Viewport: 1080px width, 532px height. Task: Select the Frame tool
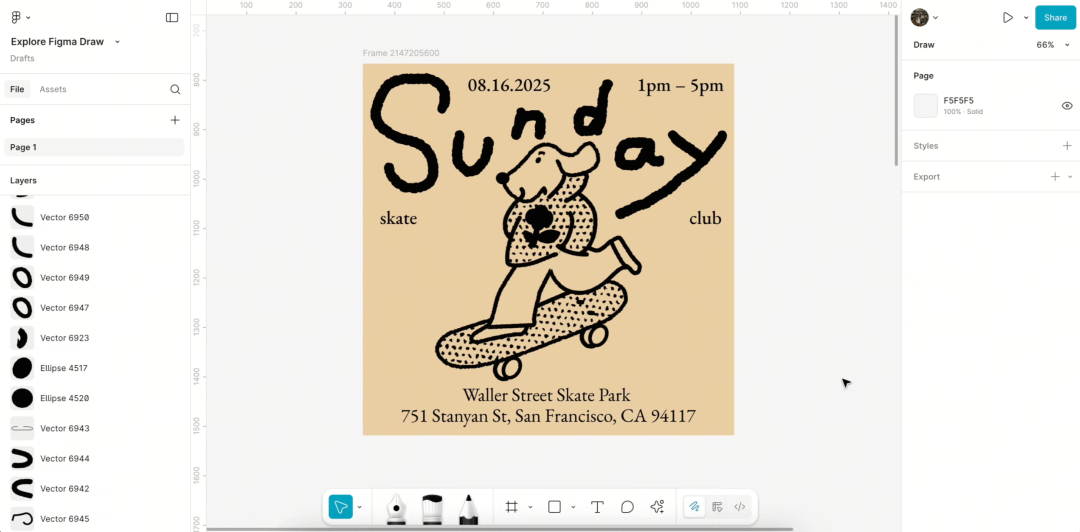click(512, 507)
